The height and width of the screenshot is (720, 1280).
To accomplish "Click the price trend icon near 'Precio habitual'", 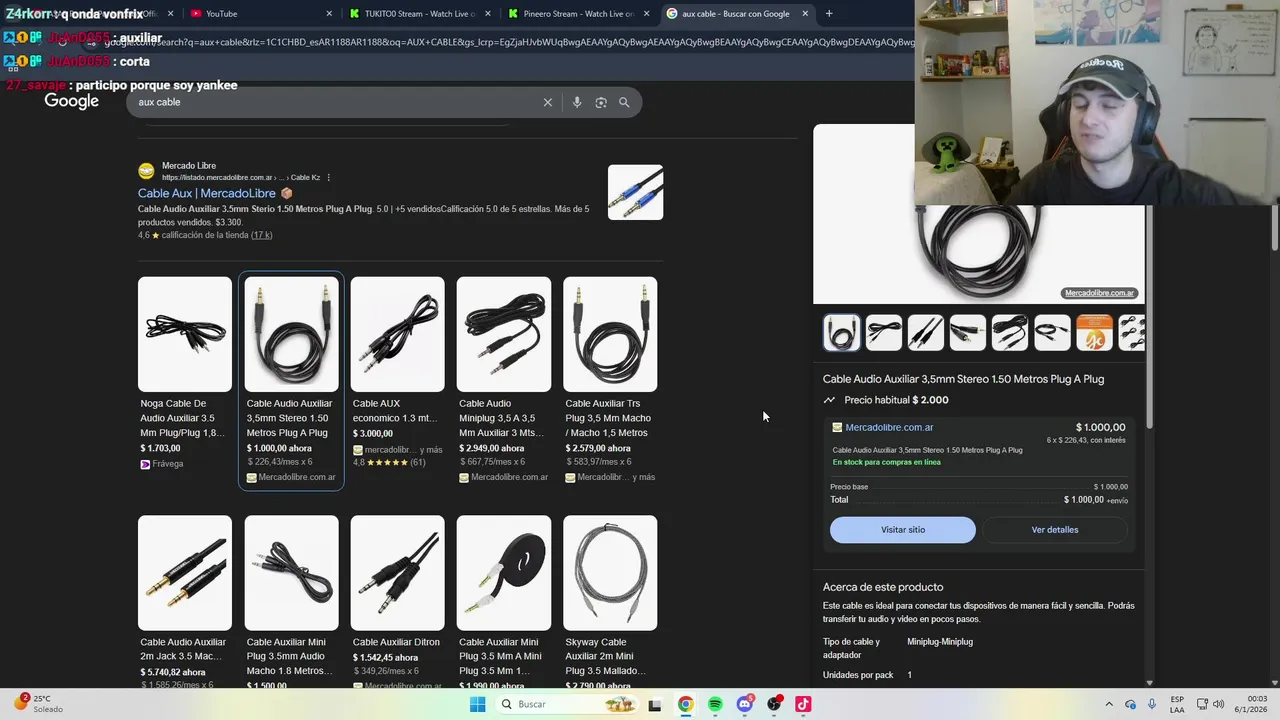I will 829,400.
